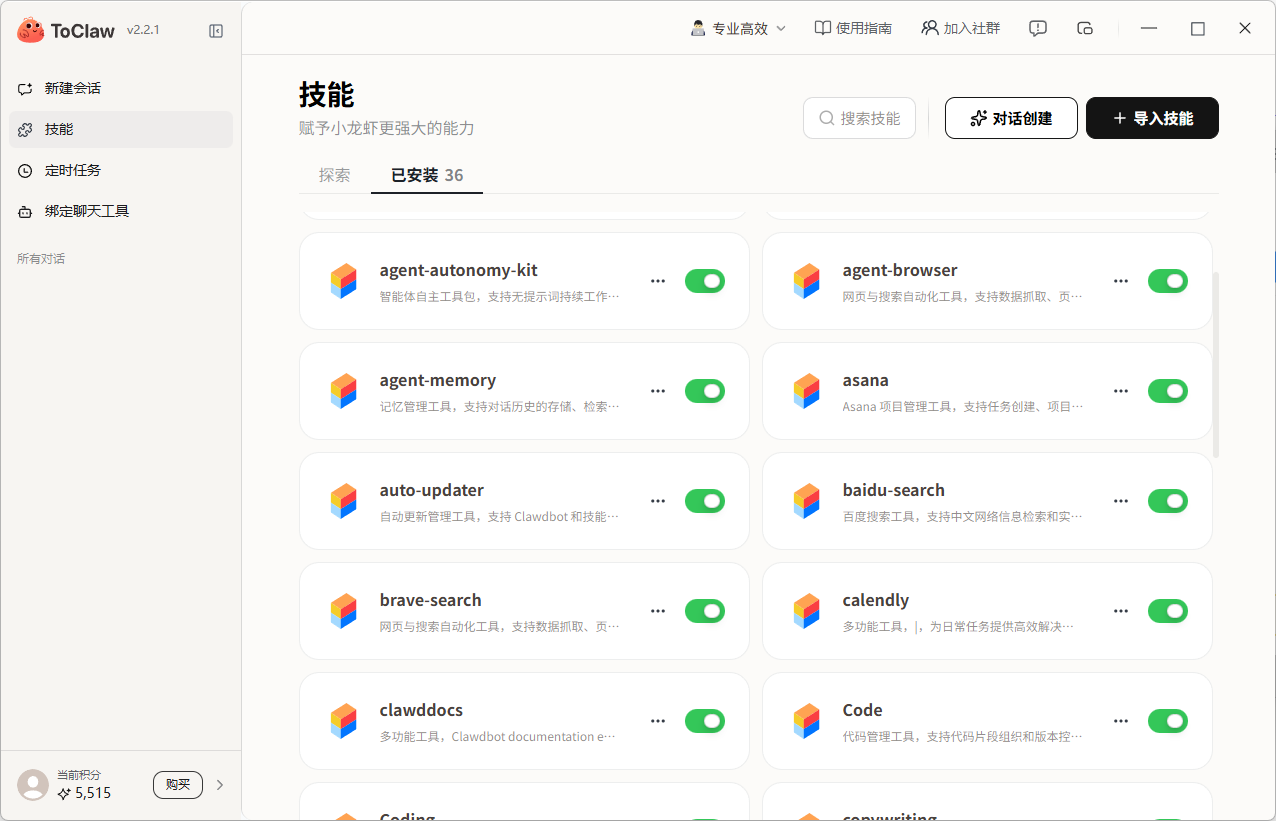Open more options for clawddocs

[658, 721]
